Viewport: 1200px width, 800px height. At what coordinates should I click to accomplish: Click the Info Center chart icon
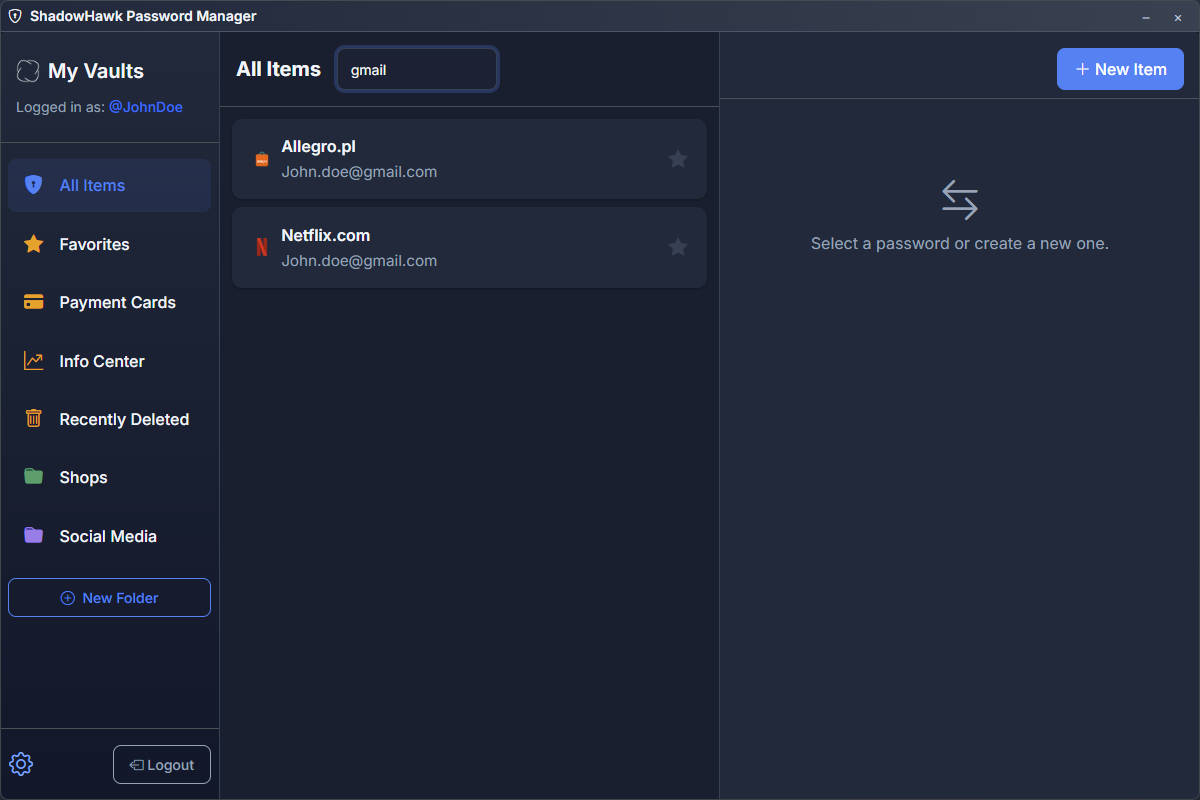tap(33, 361)
